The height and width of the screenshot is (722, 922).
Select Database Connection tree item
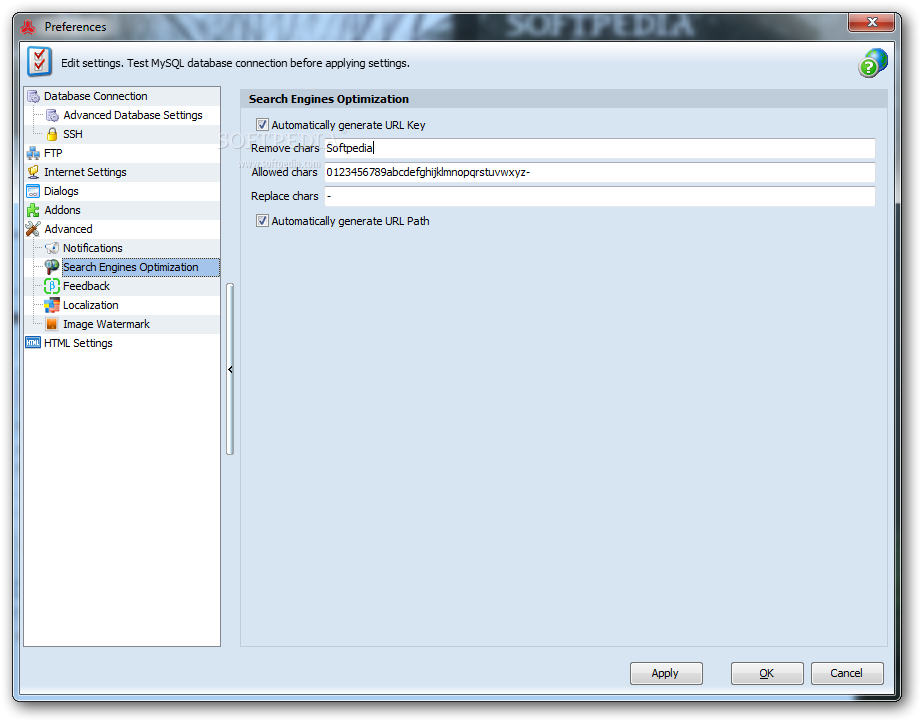coord(96,96)
